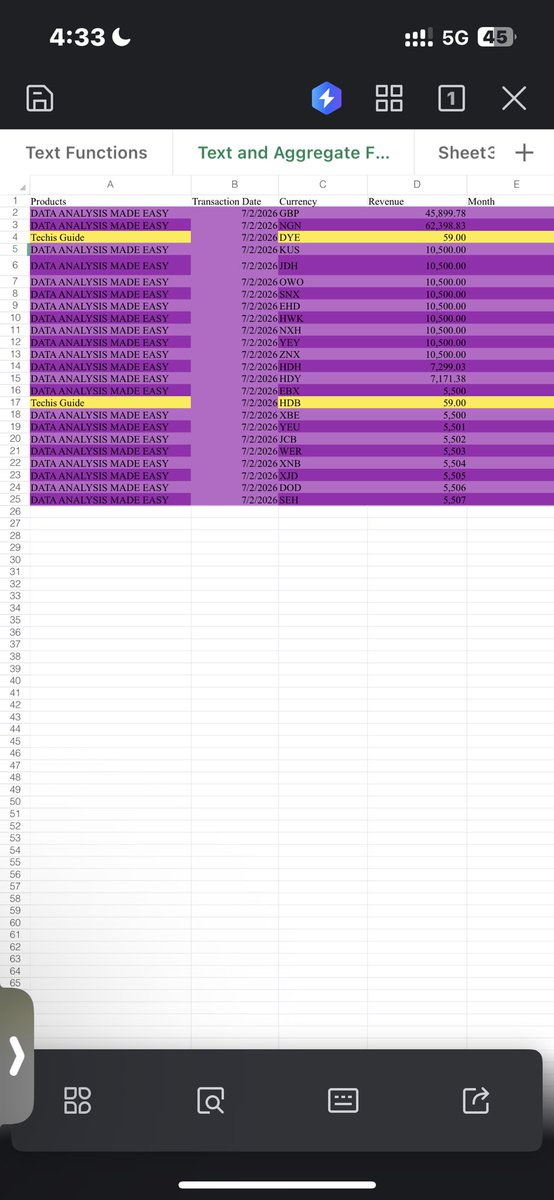Select row header number 65

[x=15, y=982]
